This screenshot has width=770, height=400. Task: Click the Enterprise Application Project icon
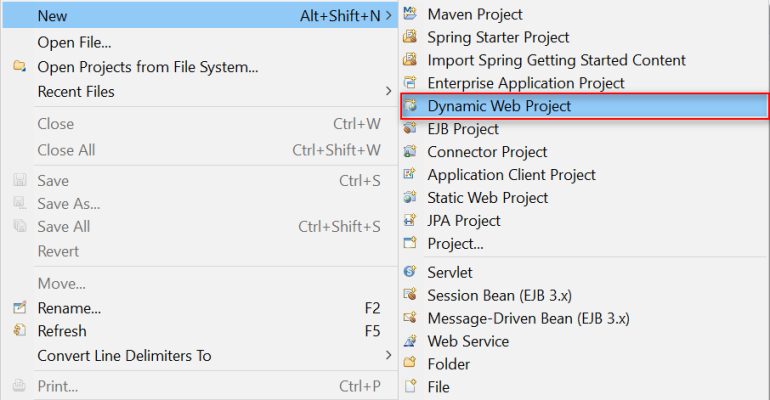pos(410,82)
